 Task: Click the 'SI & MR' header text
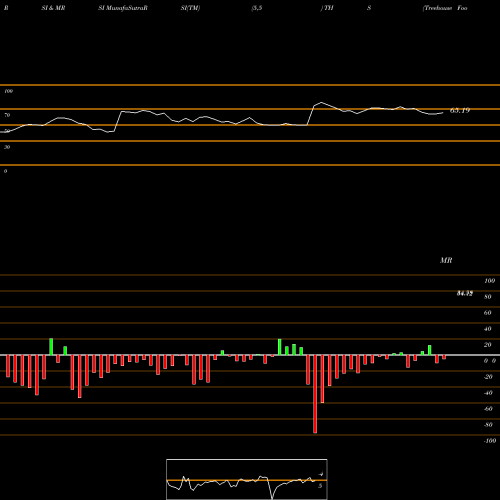pos(53,8)
